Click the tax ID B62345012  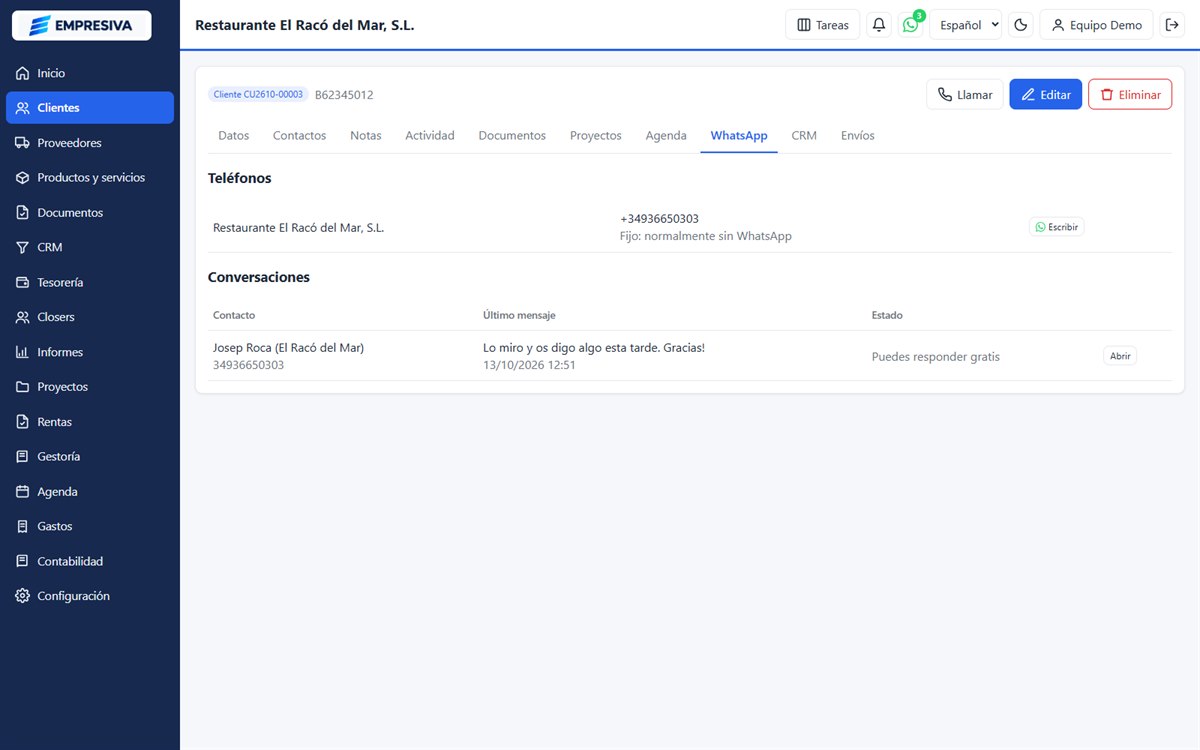(x=344, y=95)
